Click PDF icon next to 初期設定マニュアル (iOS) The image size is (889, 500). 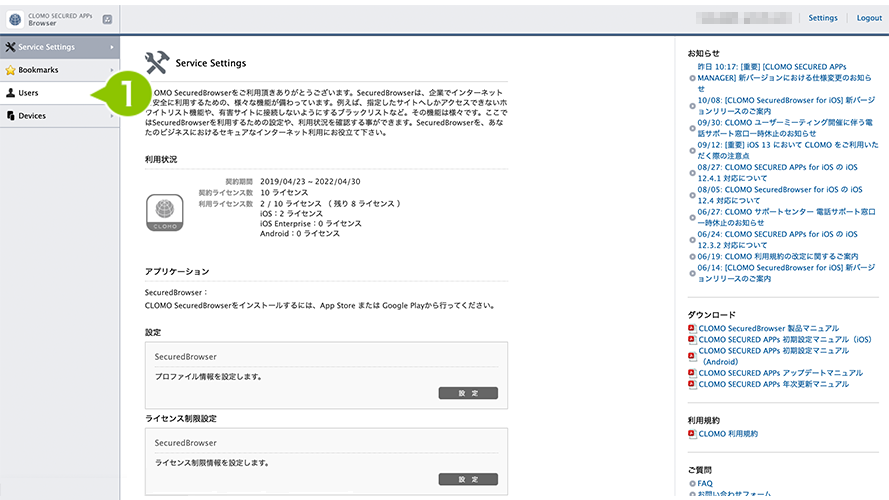692,340
